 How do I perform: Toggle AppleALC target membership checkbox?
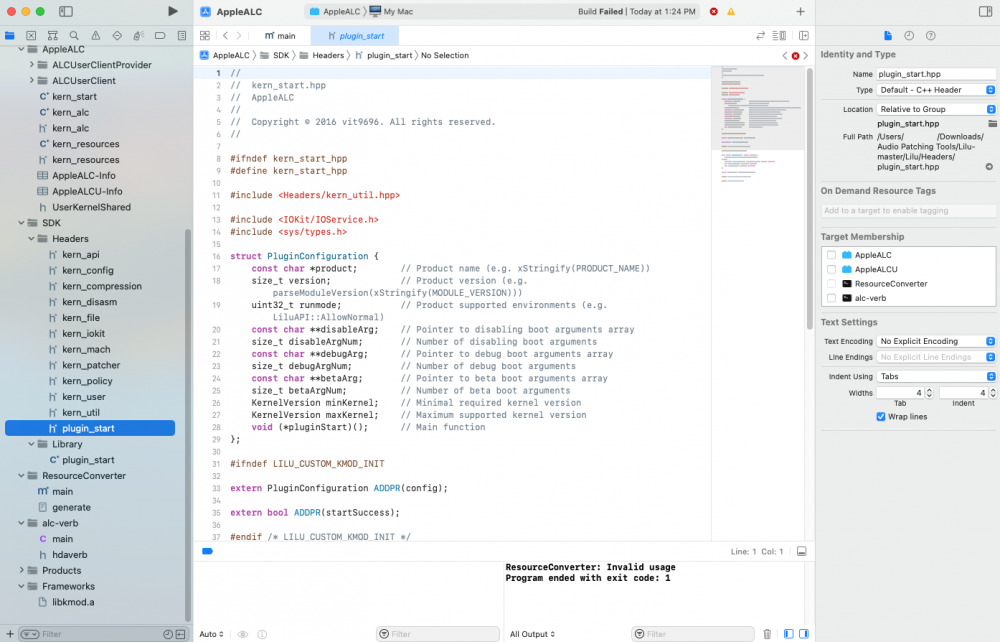831,255
